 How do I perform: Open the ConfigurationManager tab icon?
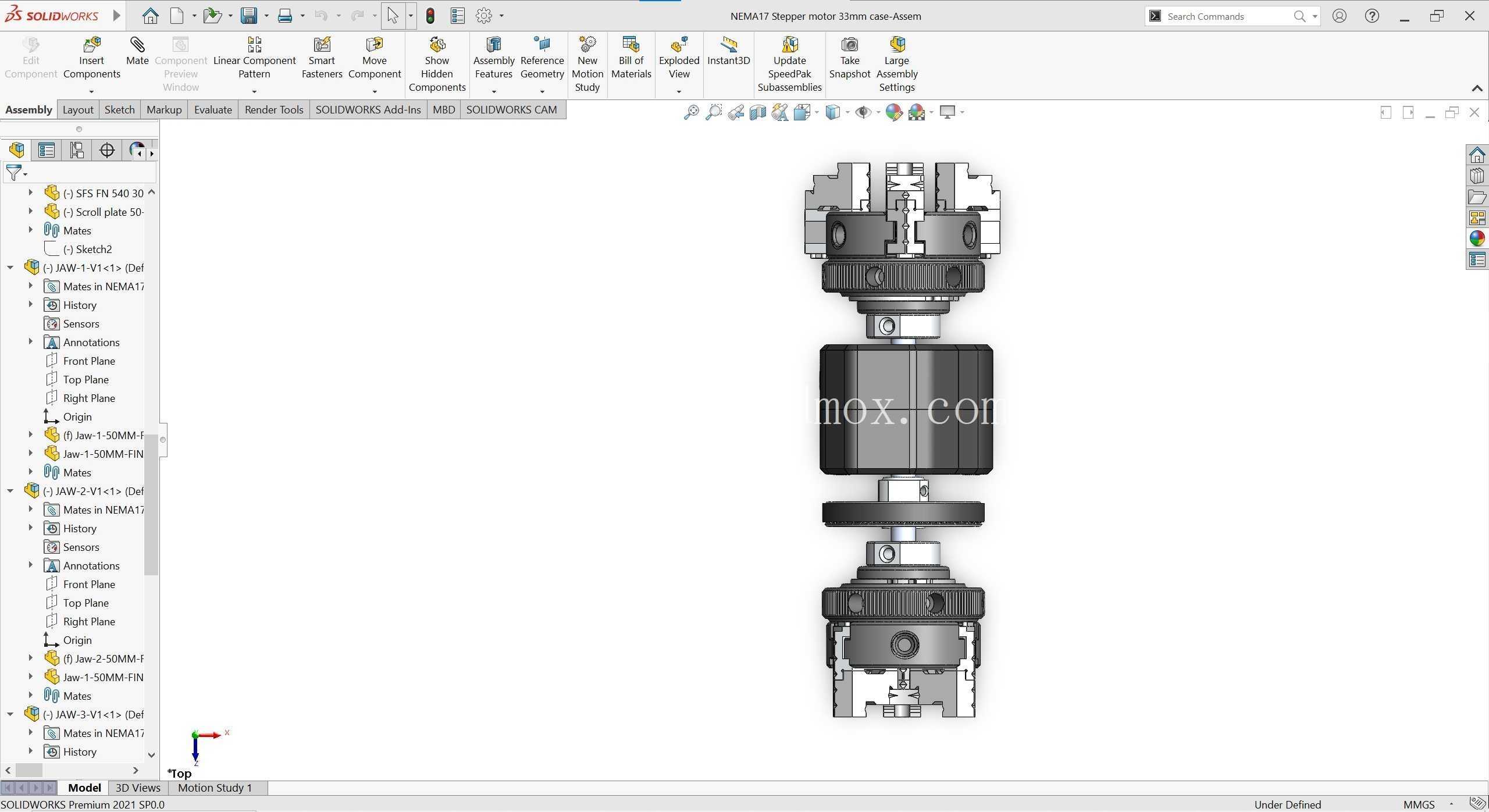pos(77,150)
